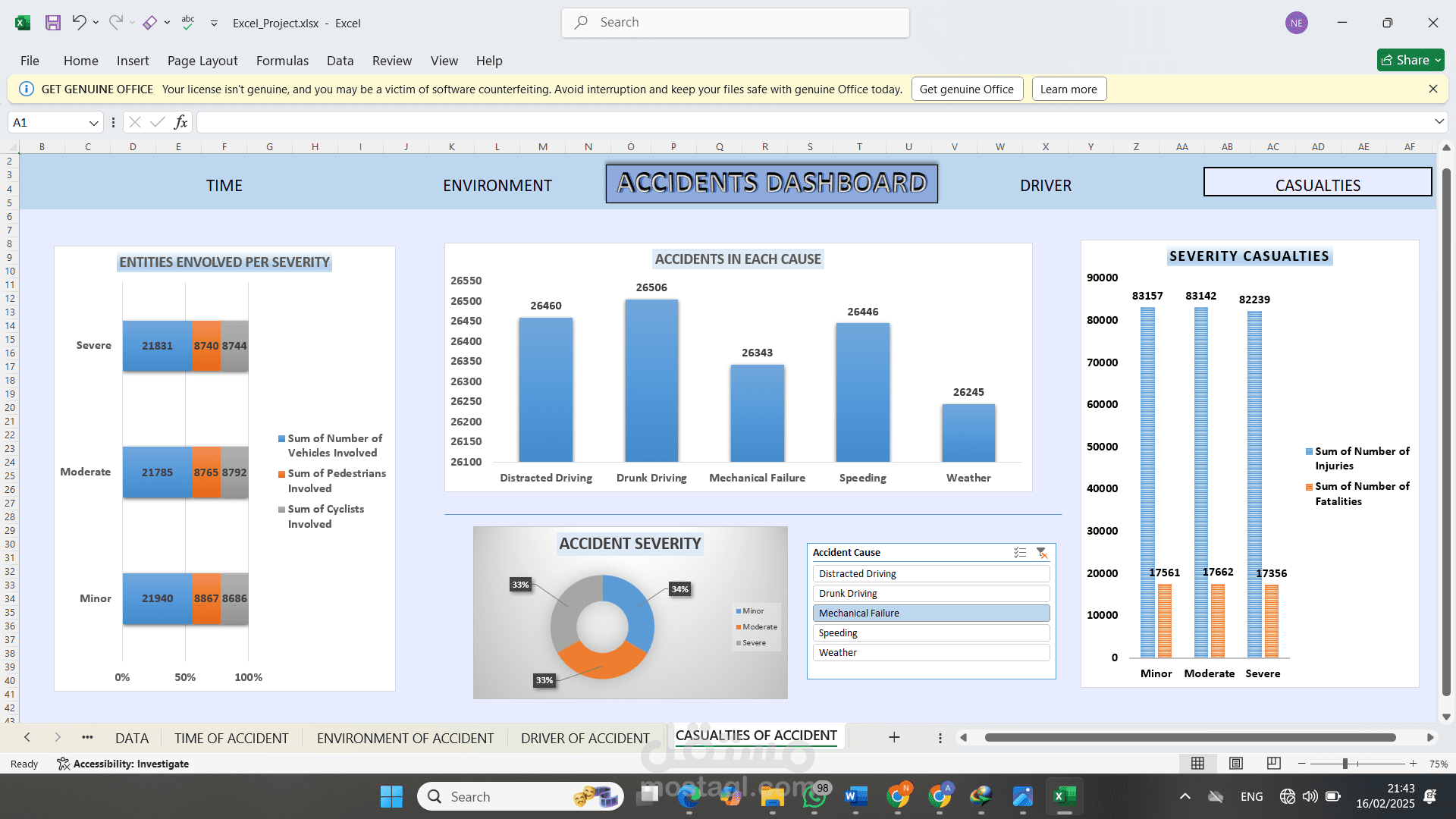Open the Formulas ribbon tab
This screenshot has height=819, width=1456.
click(282, 61)
